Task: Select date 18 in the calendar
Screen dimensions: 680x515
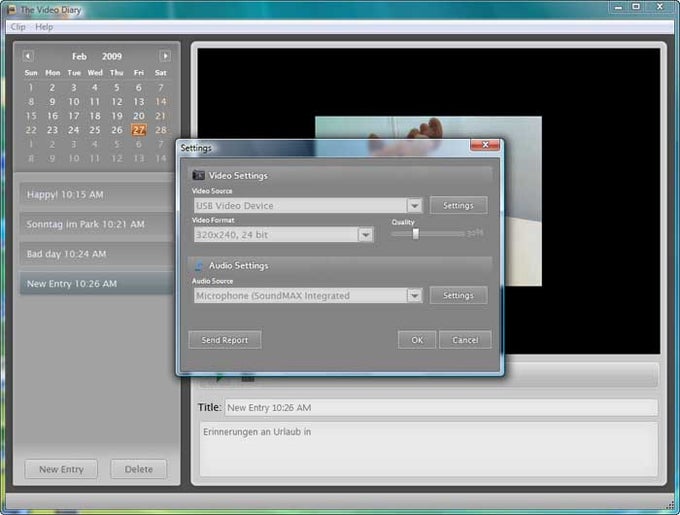Action: point(95,116)
